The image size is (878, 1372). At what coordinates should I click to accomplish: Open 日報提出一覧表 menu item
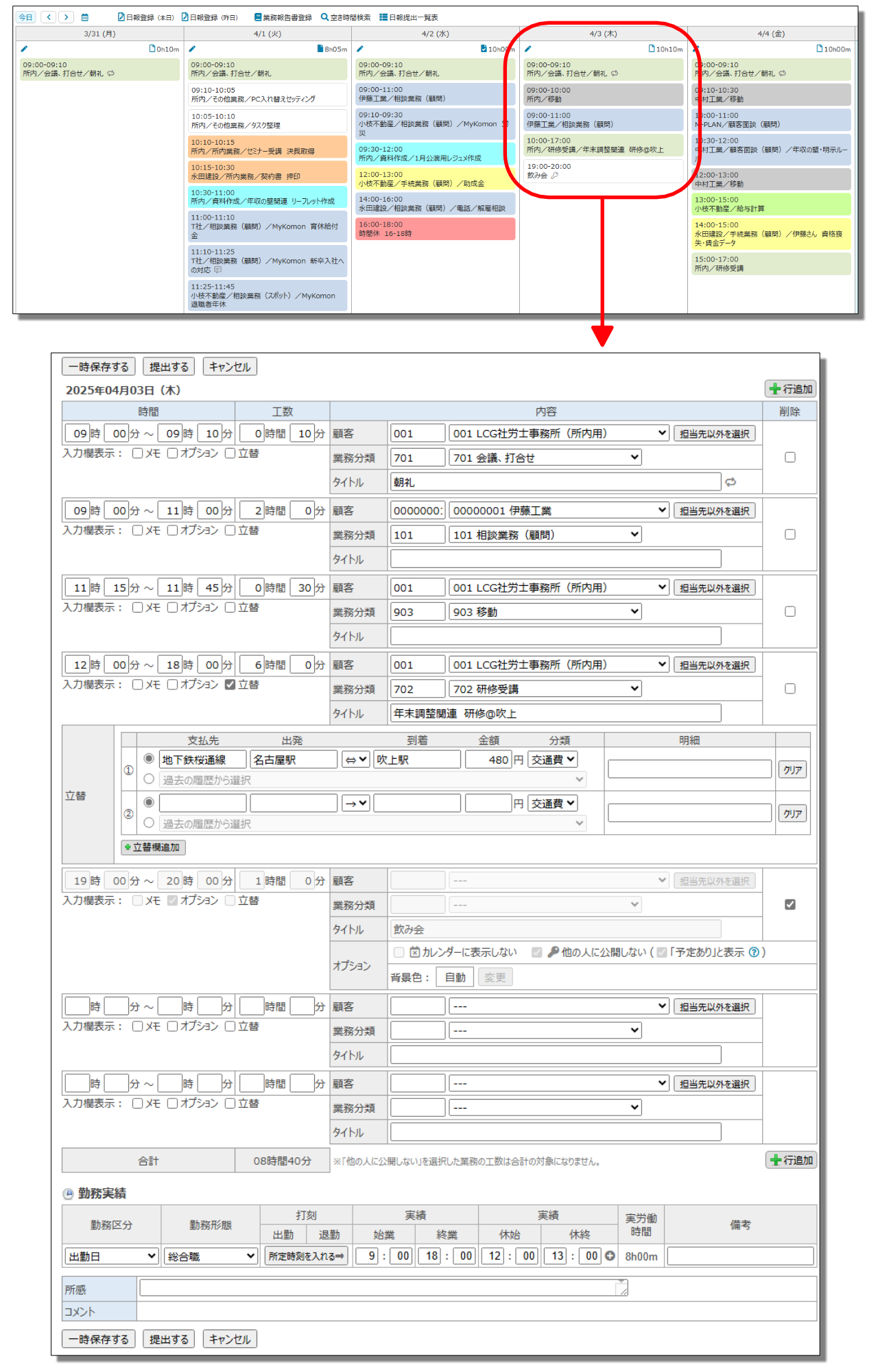[408, 17]
